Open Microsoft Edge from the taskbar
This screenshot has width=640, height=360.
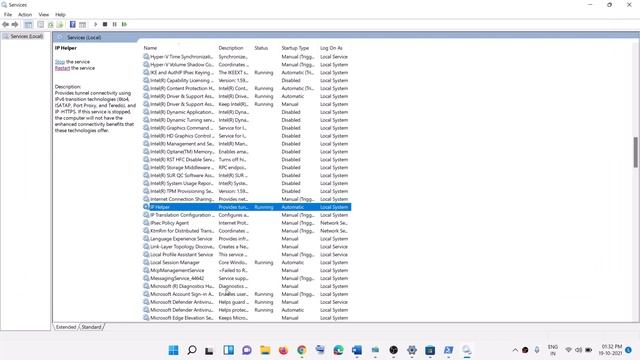point(338,350)
